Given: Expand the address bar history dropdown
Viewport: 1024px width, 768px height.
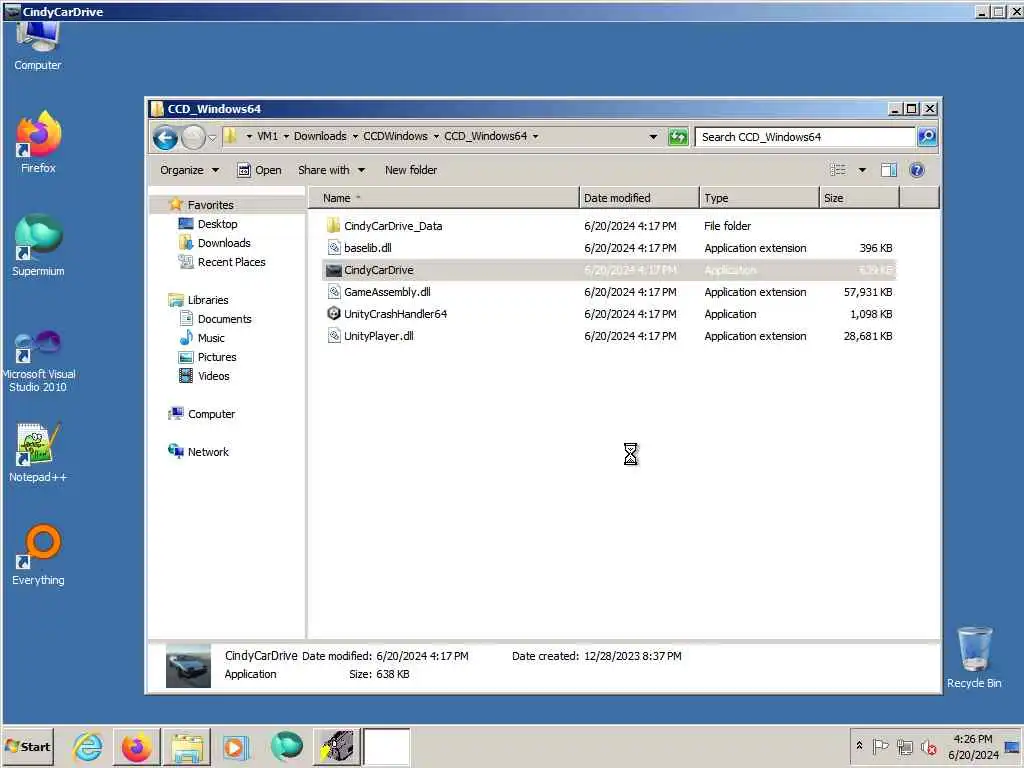Looking at the screenshot, I should click(653, 136).
